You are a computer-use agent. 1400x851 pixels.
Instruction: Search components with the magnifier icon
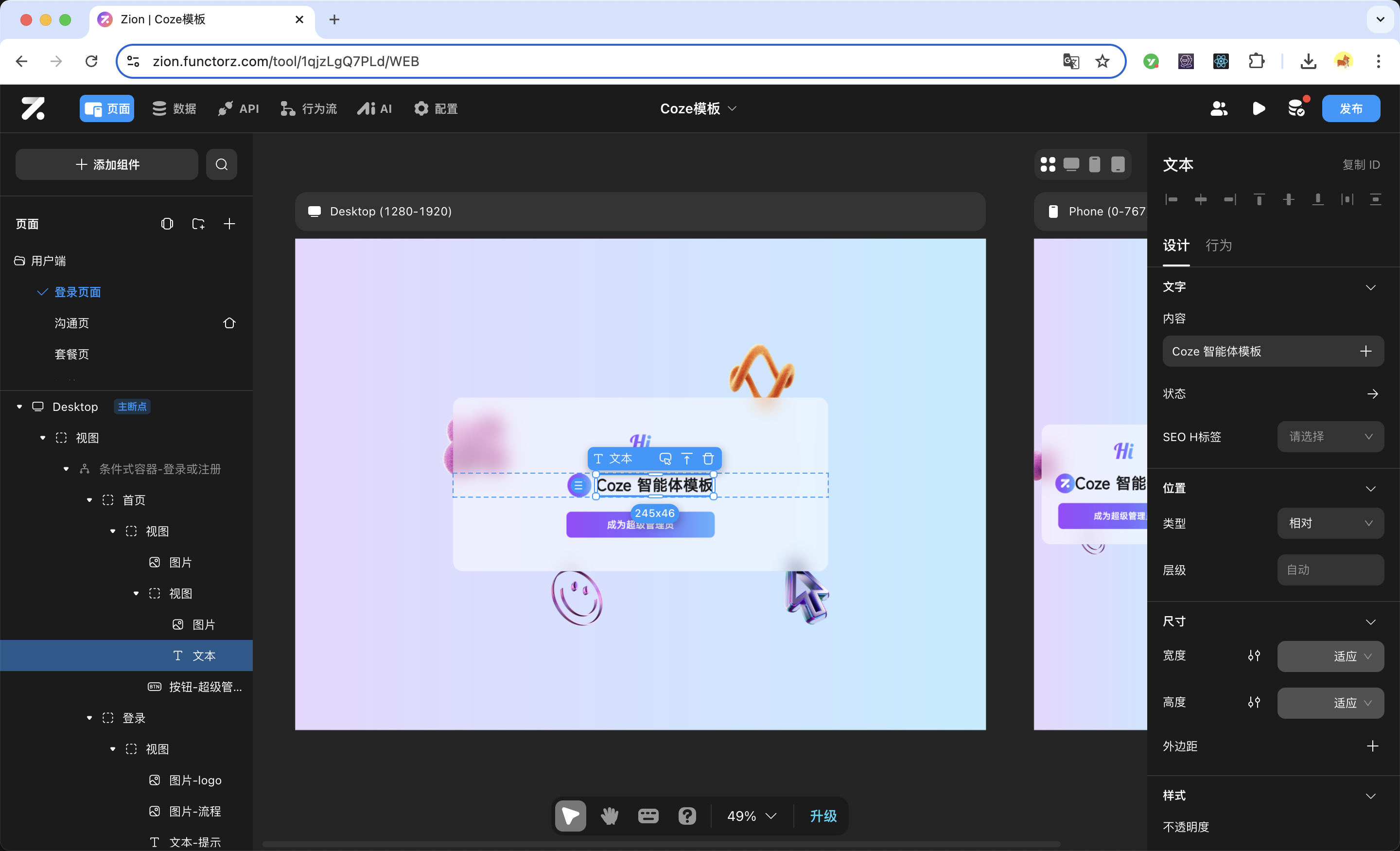(222, 164)
